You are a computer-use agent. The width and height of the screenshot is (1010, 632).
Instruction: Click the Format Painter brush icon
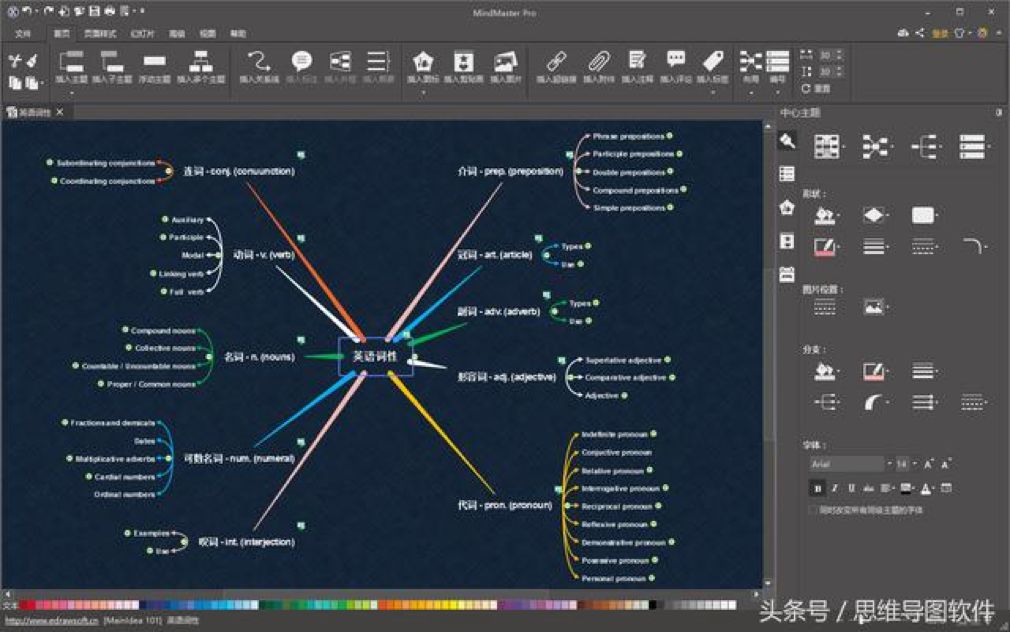[32, 61]
